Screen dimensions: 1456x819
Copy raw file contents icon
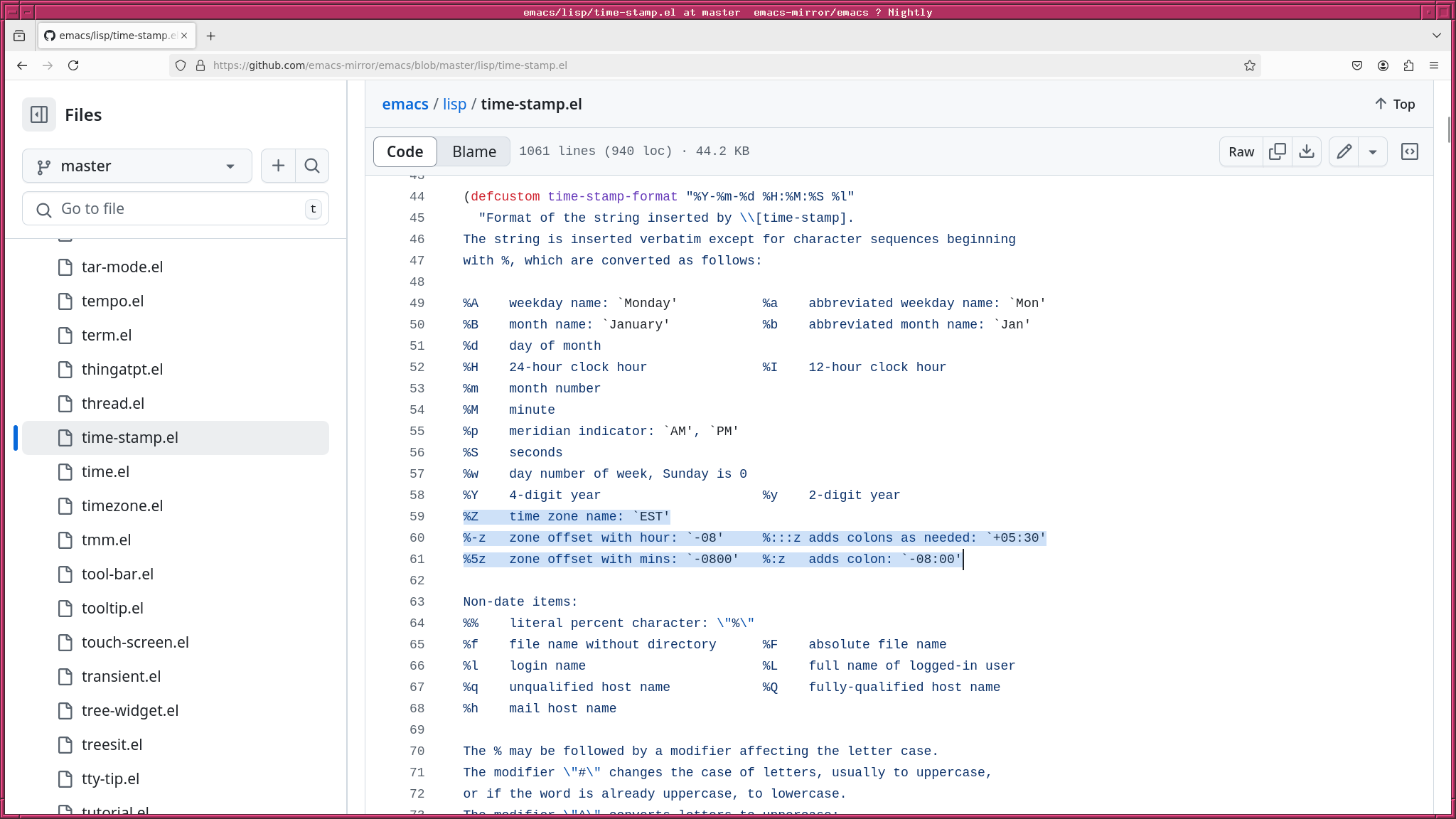(x=1278, y=151)
